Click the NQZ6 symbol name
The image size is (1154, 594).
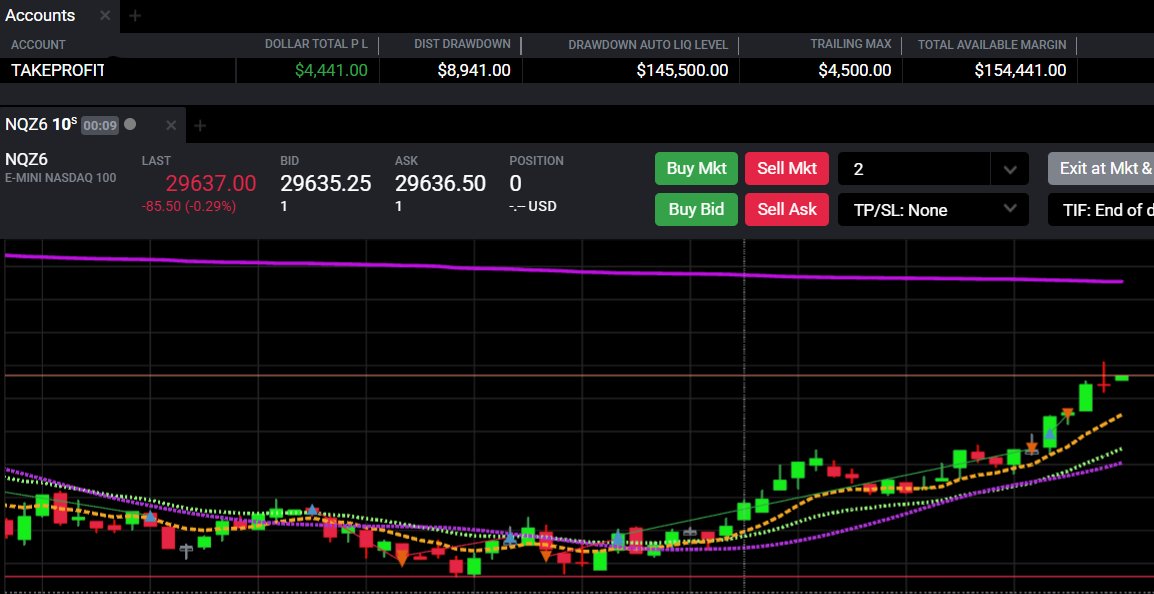pos(26,160)
